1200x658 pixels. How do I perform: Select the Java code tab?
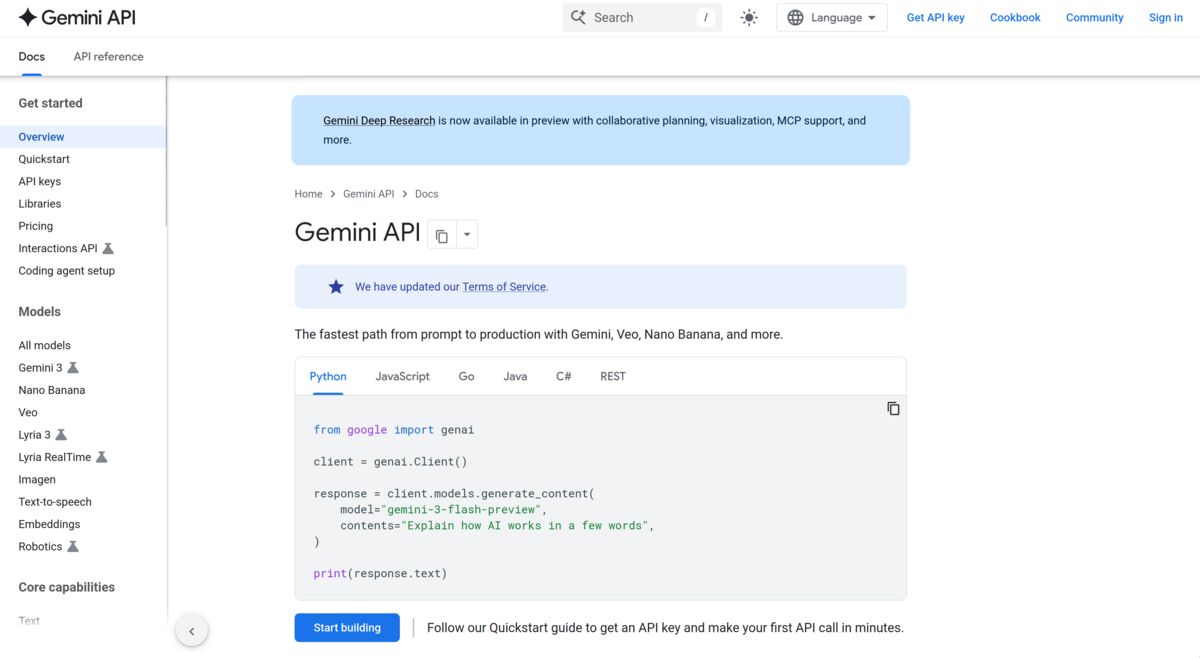(x=515, y=377)
